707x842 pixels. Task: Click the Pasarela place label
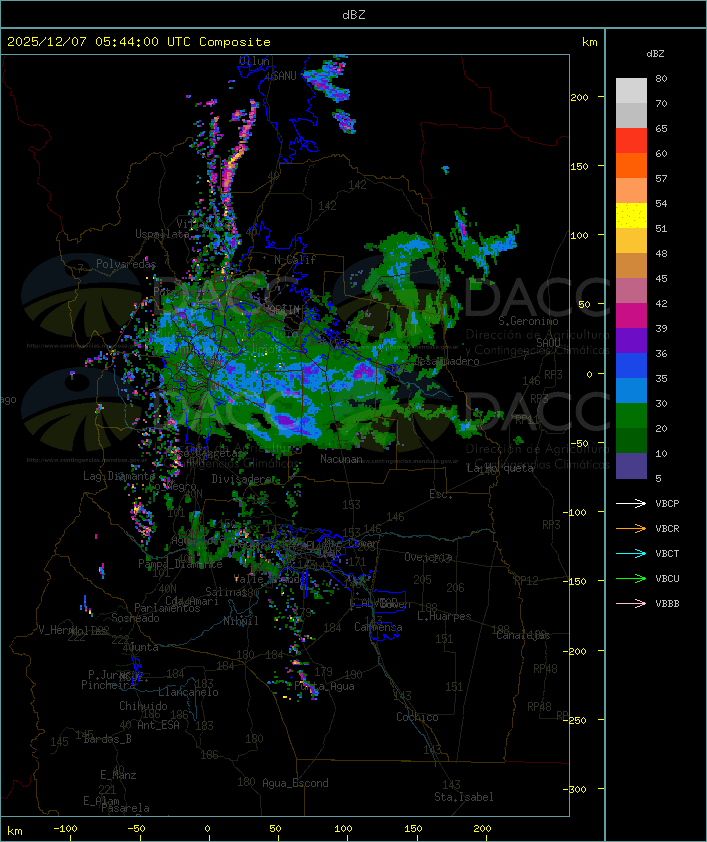[x=125, y=808]
